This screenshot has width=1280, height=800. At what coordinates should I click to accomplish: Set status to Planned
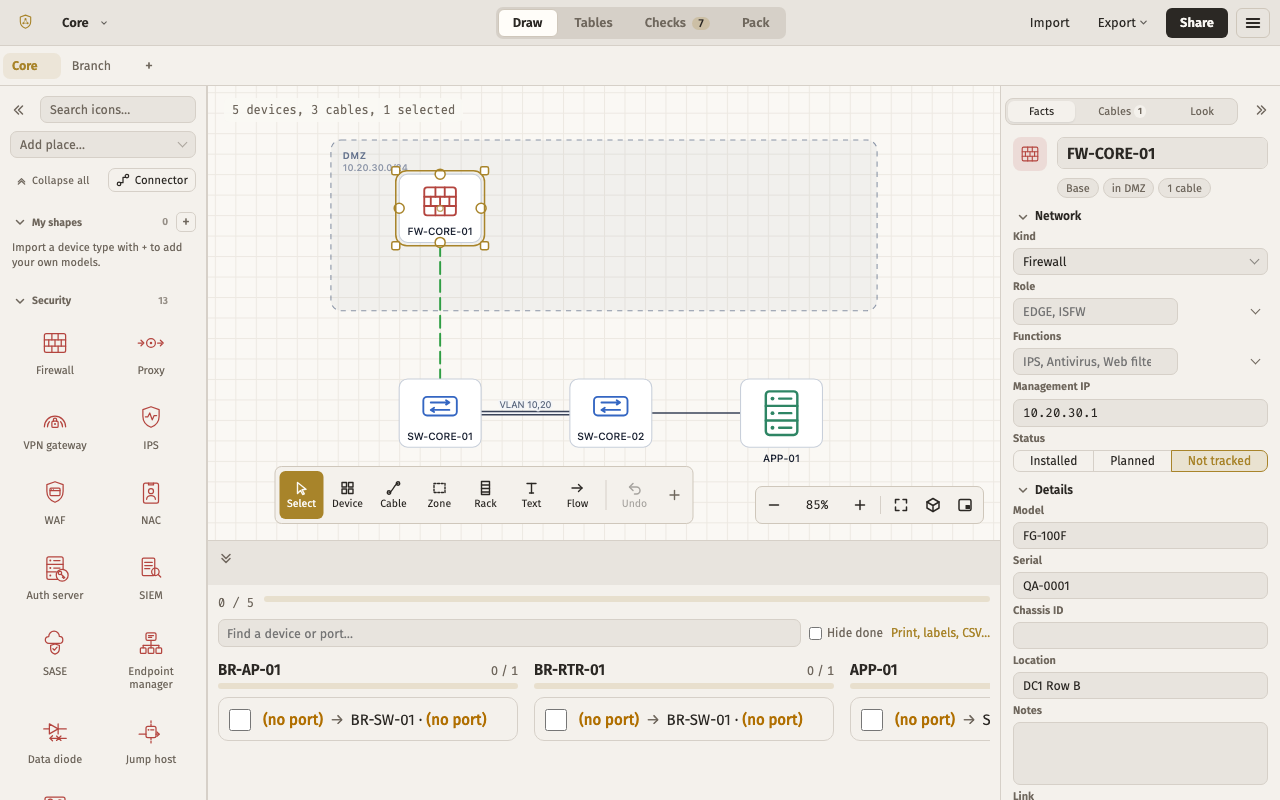tap(1132, 461)
